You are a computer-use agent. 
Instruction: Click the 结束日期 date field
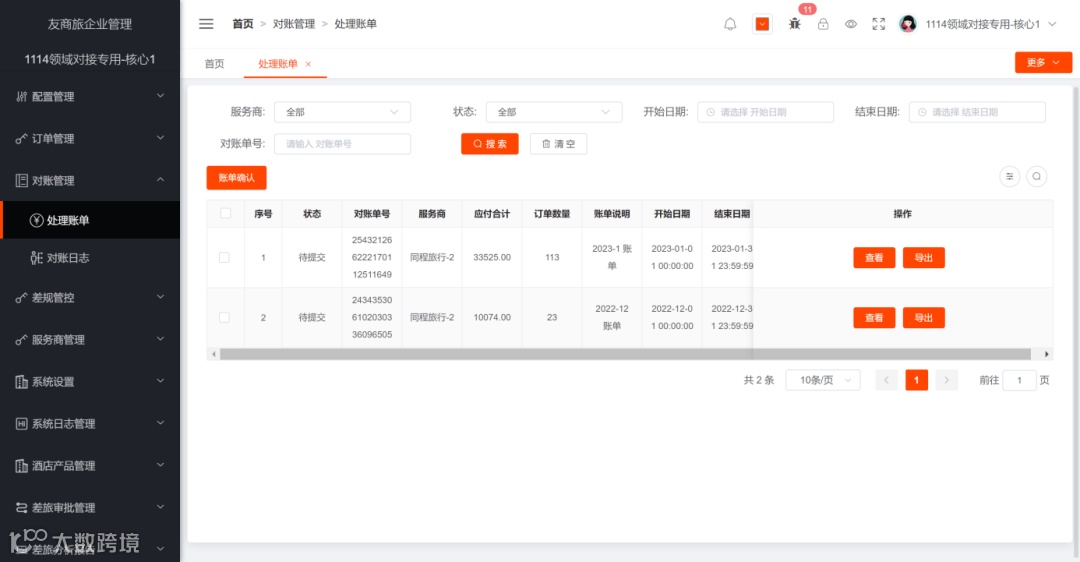[x=977, y=112]
